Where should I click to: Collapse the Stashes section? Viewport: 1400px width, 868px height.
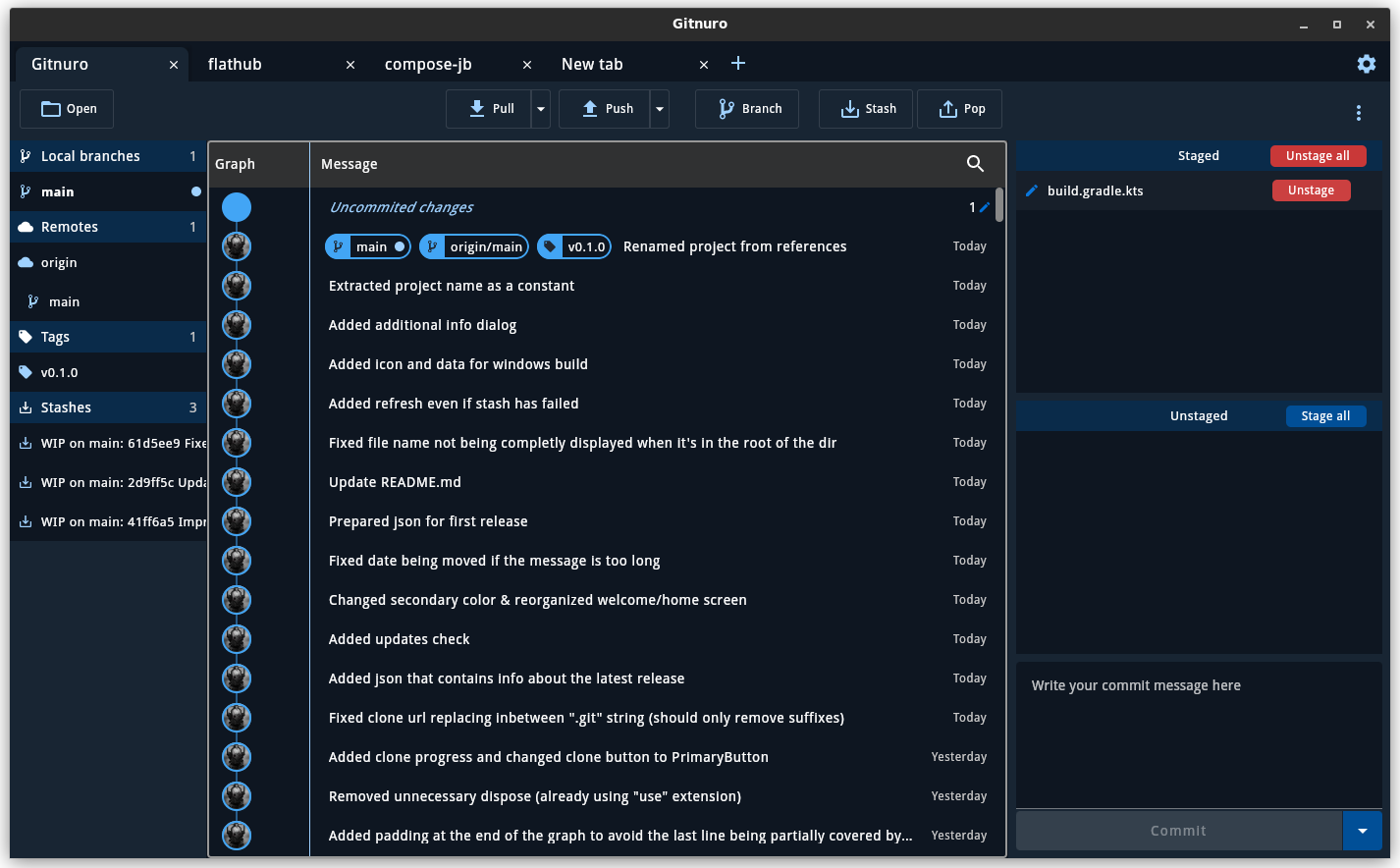108,407
